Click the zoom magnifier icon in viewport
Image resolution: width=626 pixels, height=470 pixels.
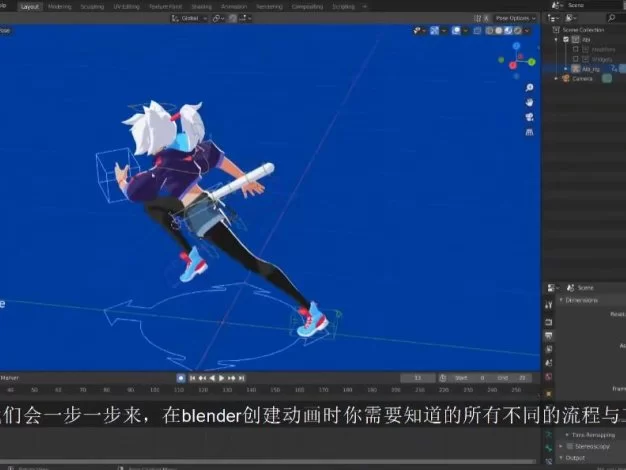point(528,87)
